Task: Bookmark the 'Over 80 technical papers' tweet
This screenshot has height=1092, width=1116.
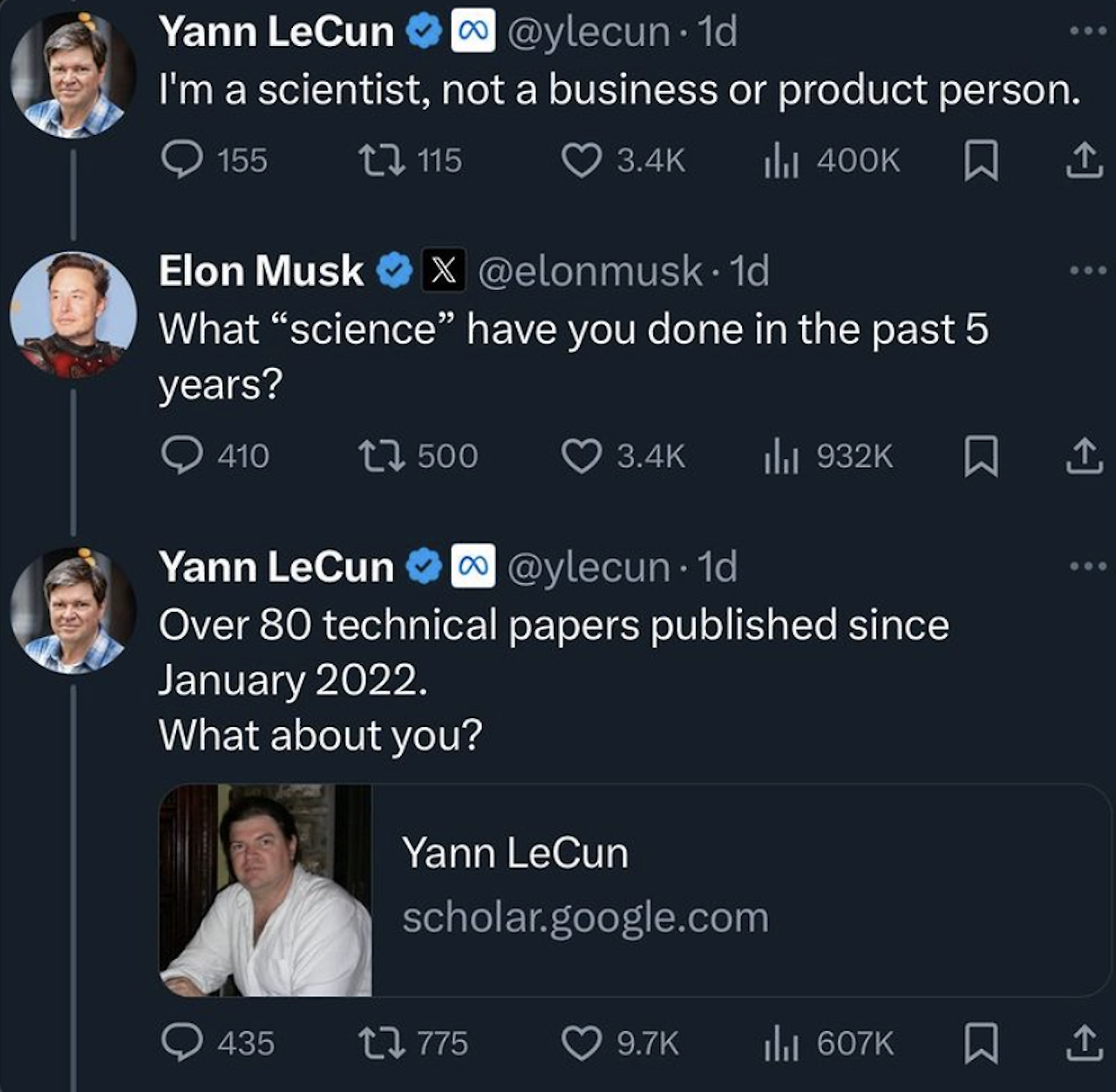Action: coord(980,1044)
